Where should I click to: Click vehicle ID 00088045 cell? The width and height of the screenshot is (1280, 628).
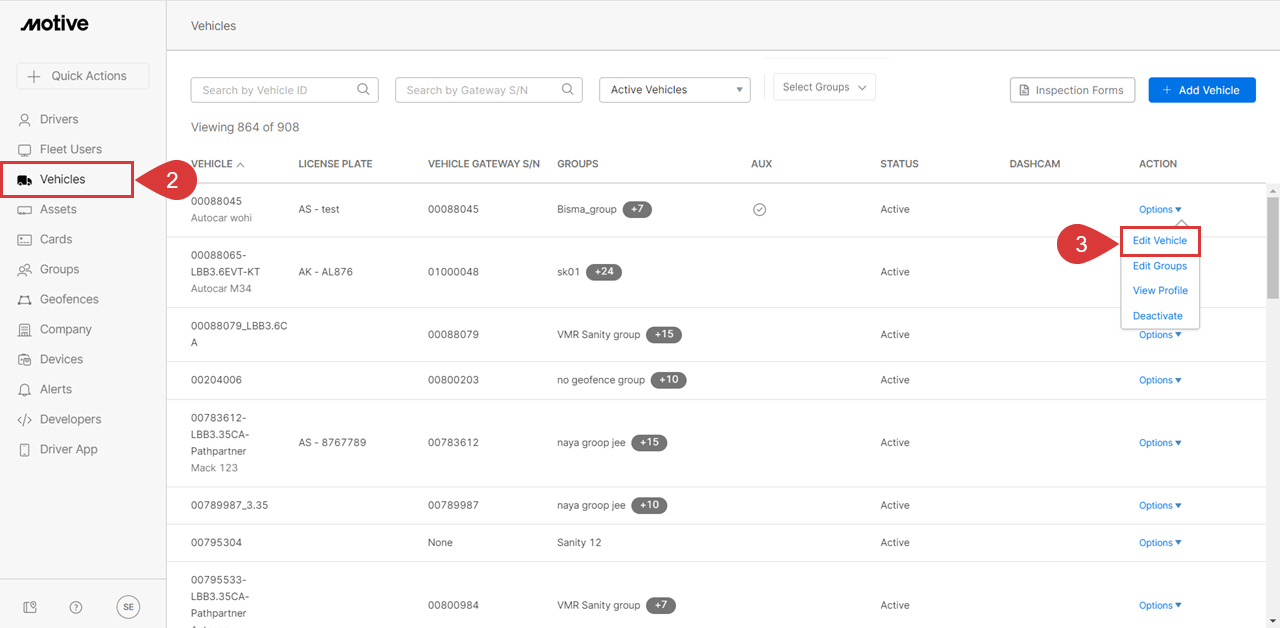pyautogui.click(x=216, y=201)
